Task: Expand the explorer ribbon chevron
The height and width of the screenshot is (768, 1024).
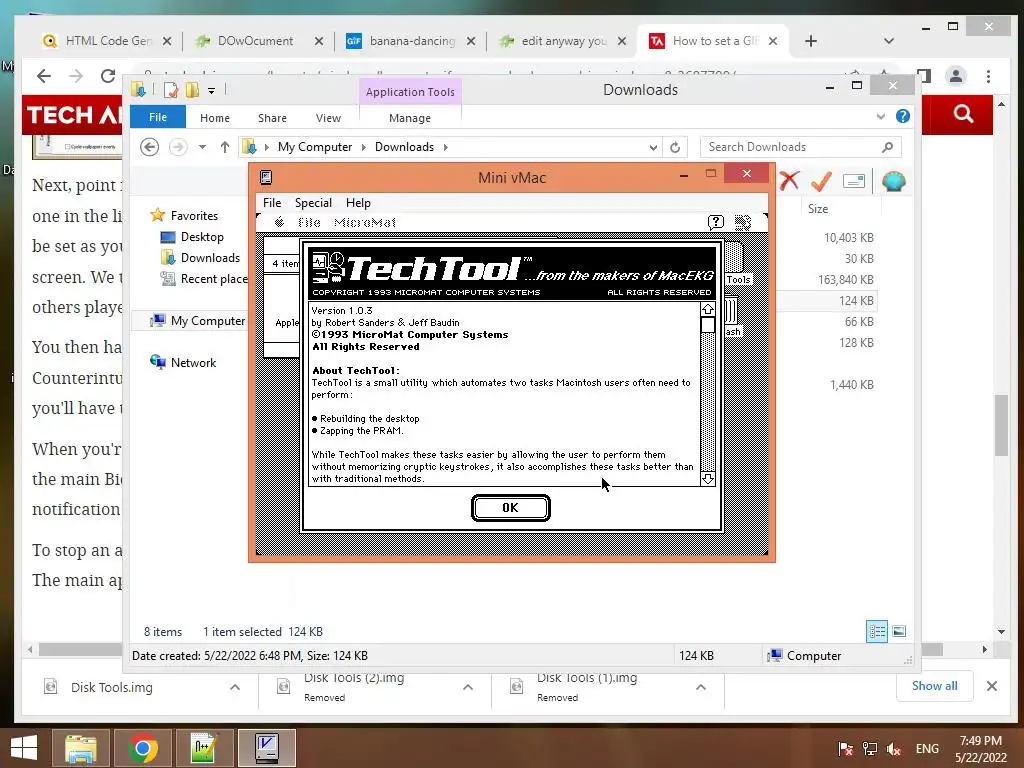Action: click(880, 116)
